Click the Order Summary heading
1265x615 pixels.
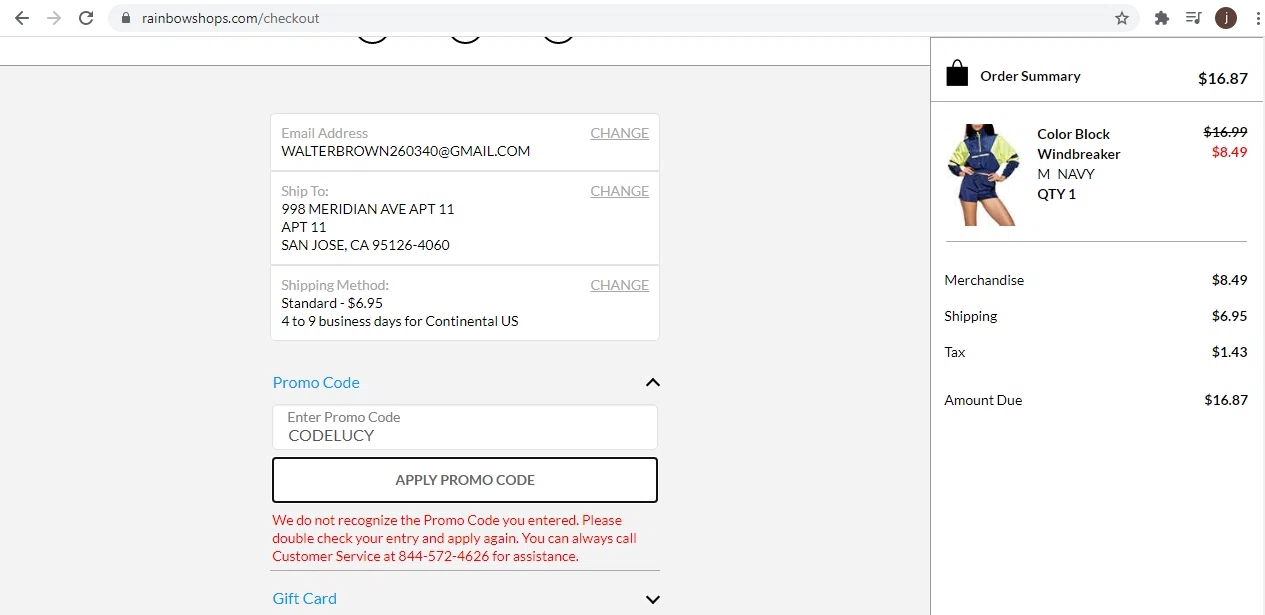tap(1030, 76)
